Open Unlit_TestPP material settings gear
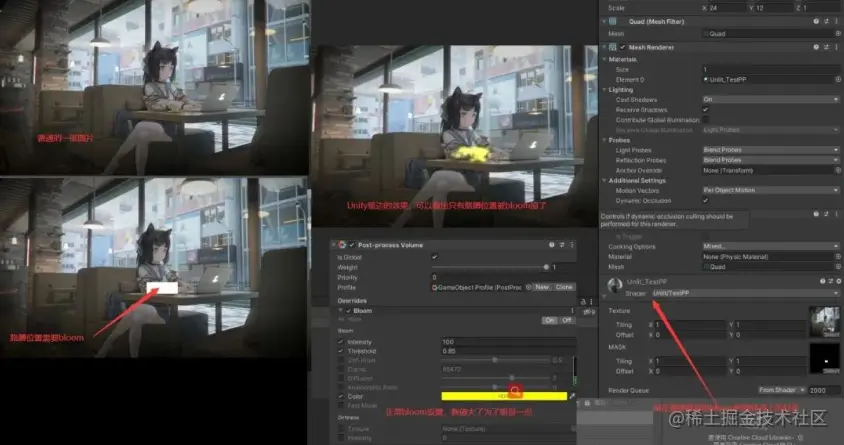Image resolution: width=844 pixels, height=445 pixels. pos(839,281)
